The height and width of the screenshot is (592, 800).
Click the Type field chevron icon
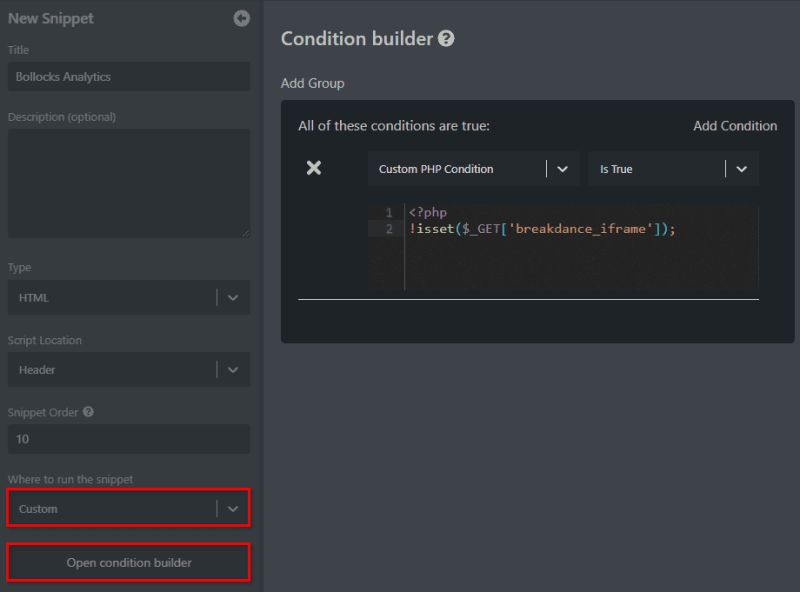pos(234,297)
